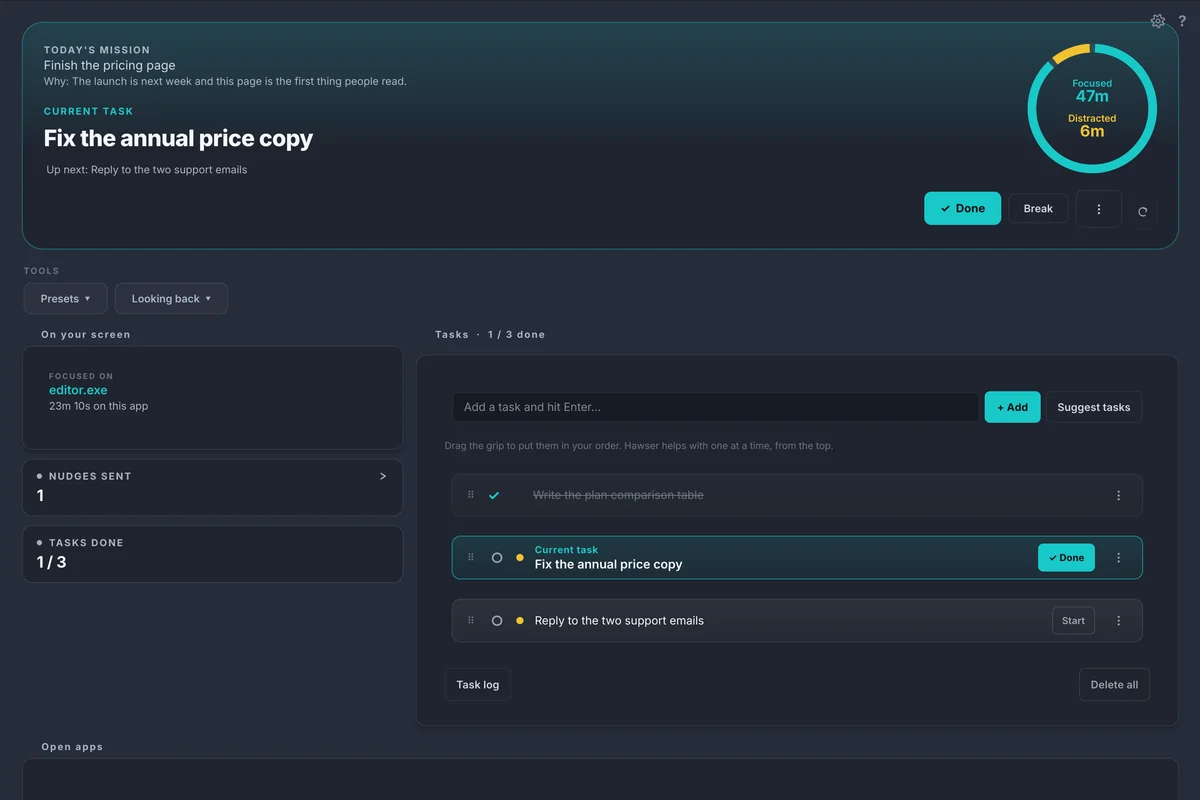Image resolution: width=1200 pixels, height=800 pixels.
Task: Click the Distracted 6m label
Action: (x=1092, y=125)
